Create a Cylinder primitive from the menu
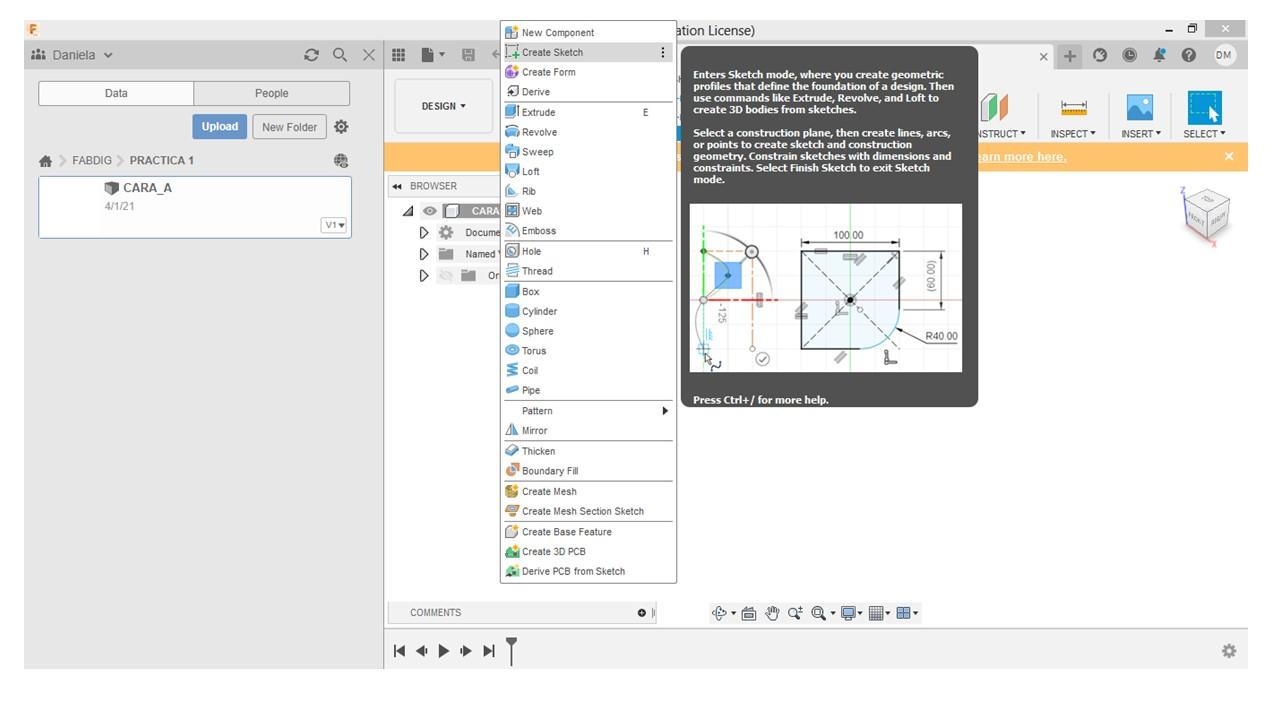 (x=588, y=311)
